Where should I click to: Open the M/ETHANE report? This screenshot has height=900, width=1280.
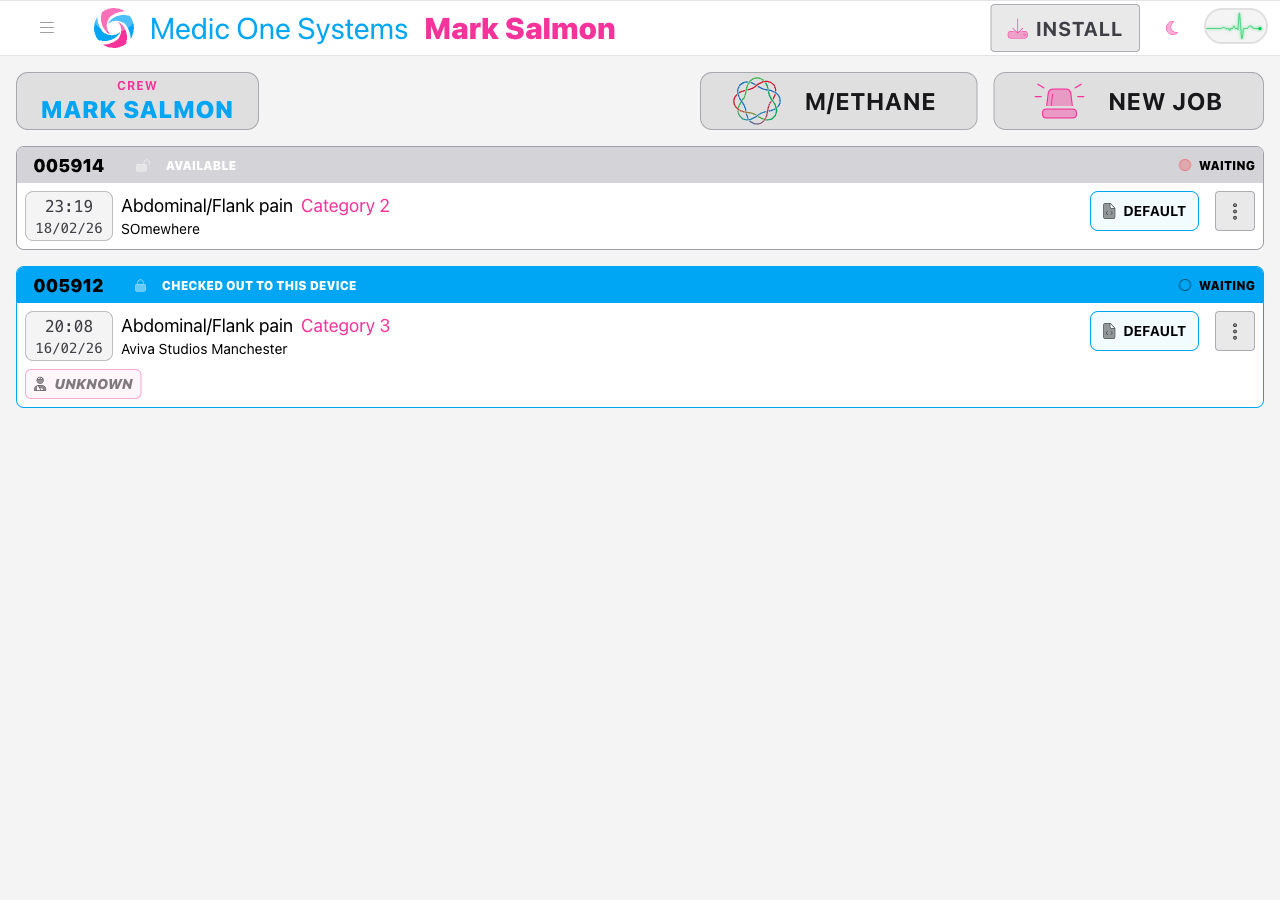838,101
